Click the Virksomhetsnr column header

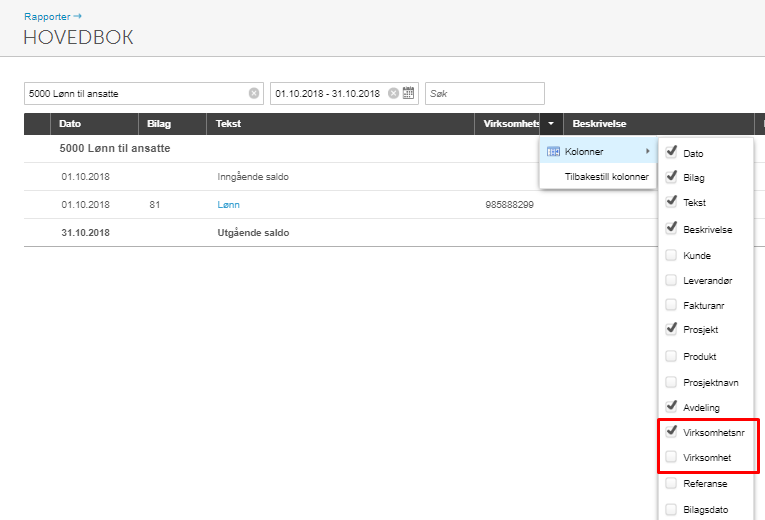click(507, 124)
